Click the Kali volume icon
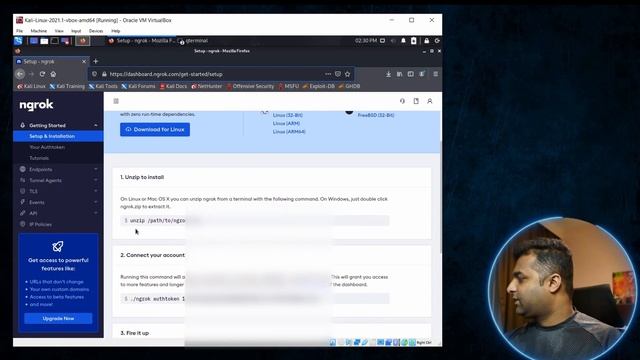 393,41
